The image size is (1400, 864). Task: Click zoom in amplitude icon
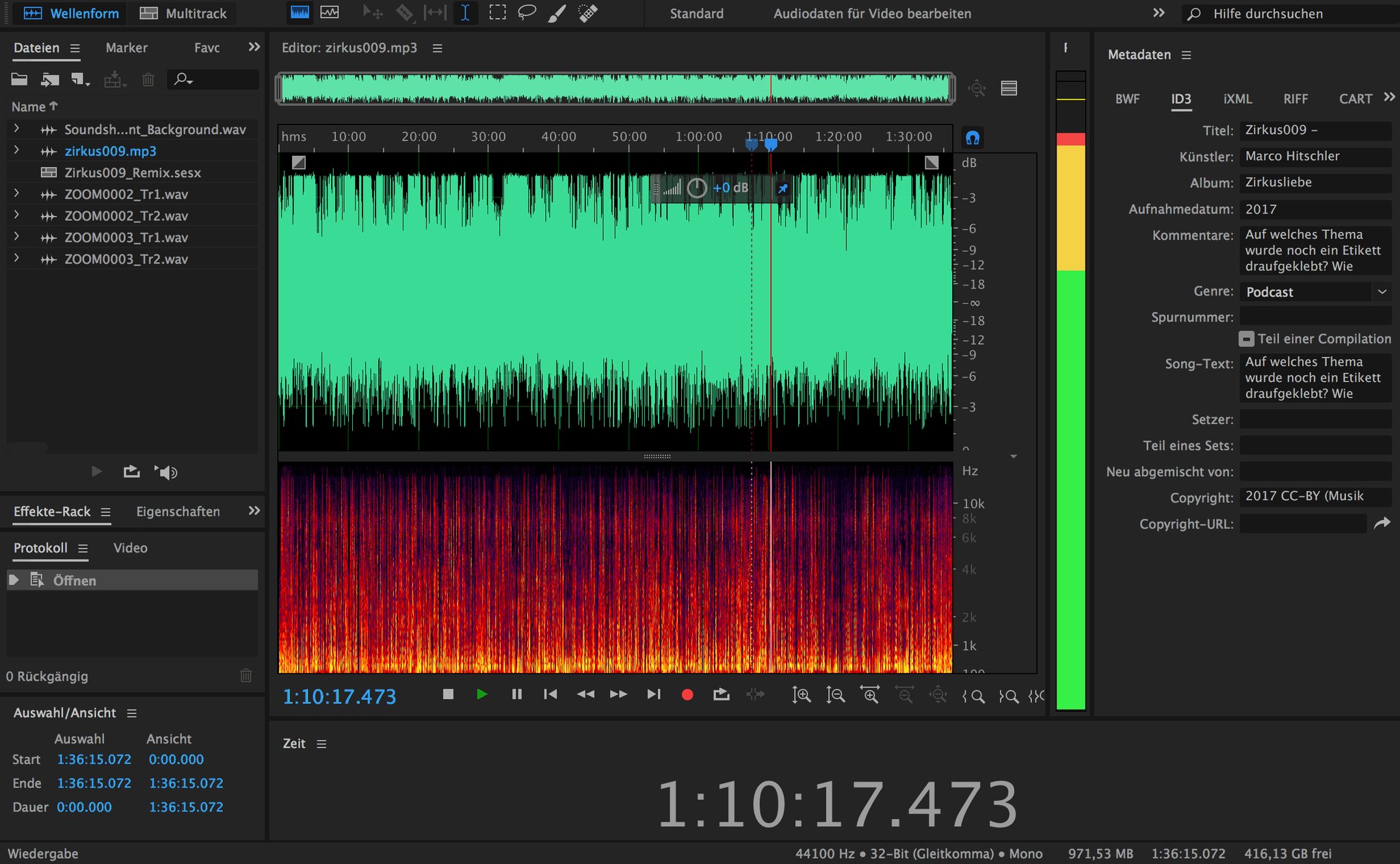801,695
